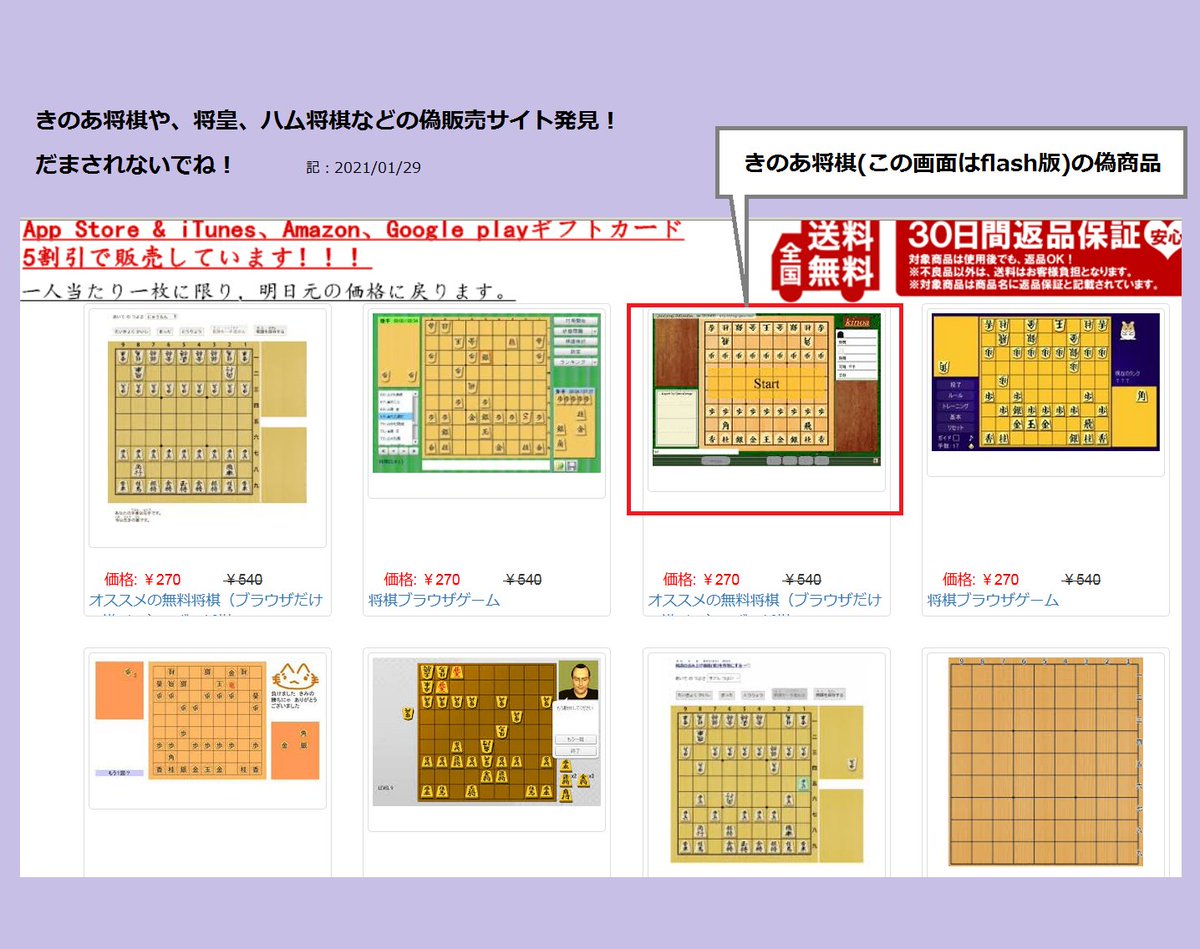
Task: Open 将棋ブラウザゲーム link under the purple hamster thumbnail
Action: tap(993, 600)
